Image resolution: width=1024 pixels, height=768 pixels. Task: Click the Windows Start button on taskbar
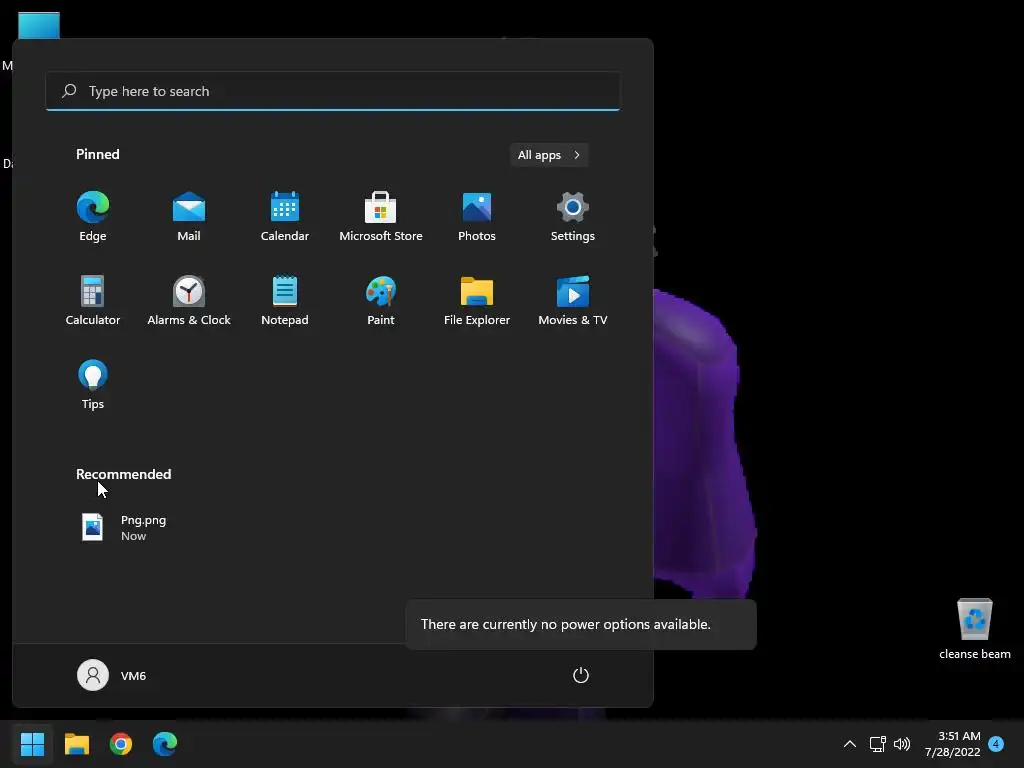point(32,743)
